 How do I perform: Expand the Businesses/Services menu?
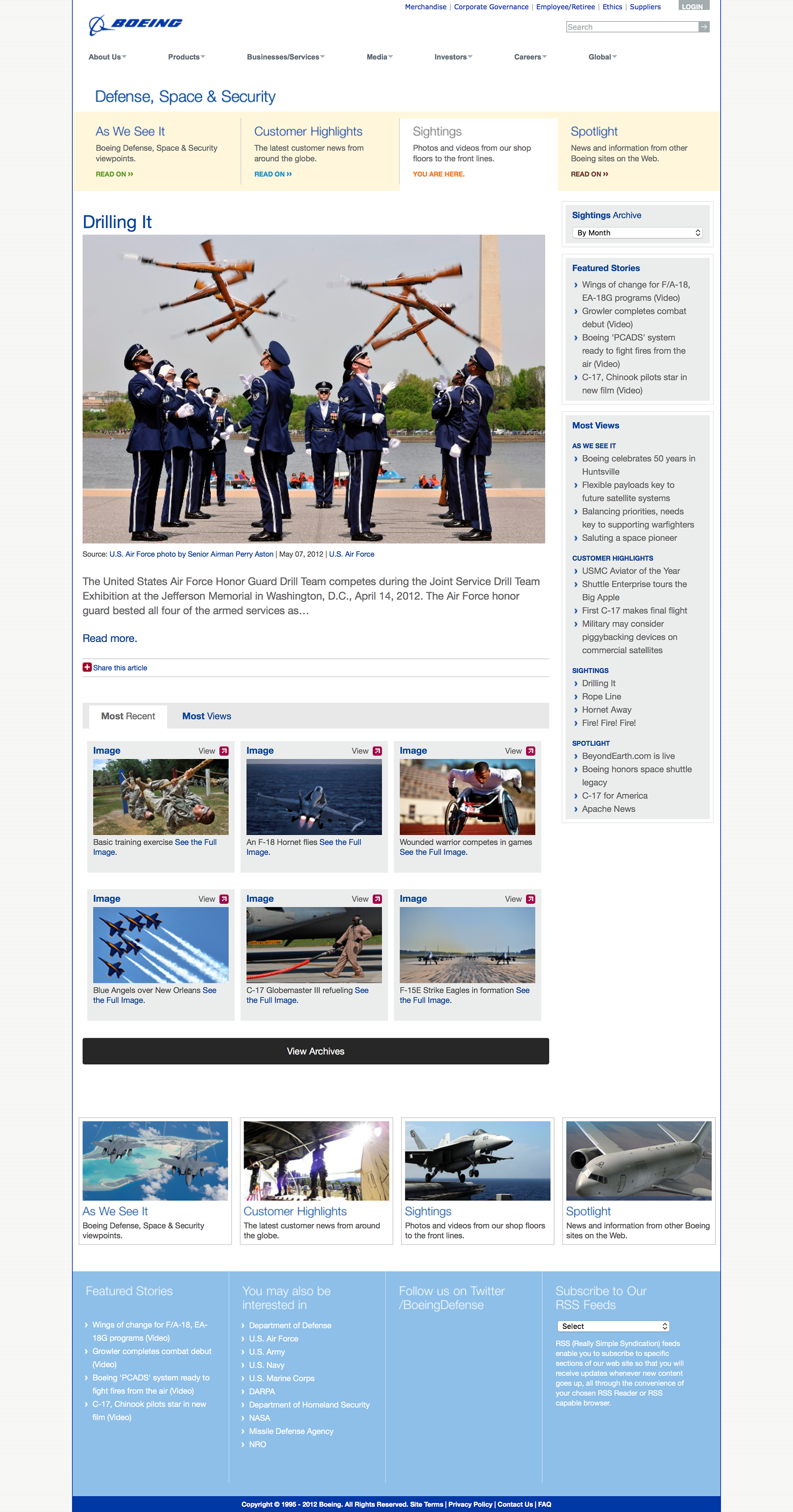(x=286, y=57)
